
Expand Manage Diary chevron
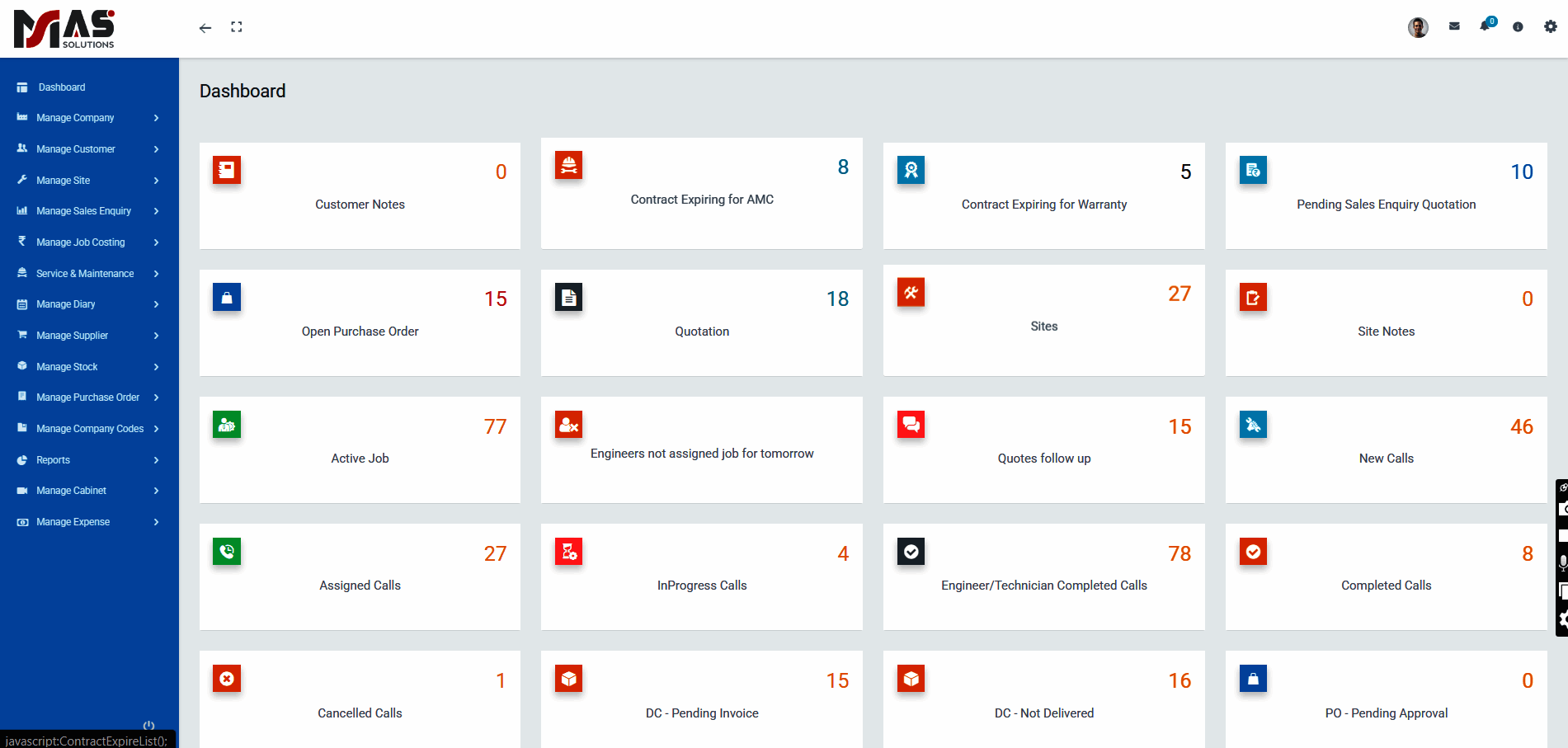coord(156,304)
